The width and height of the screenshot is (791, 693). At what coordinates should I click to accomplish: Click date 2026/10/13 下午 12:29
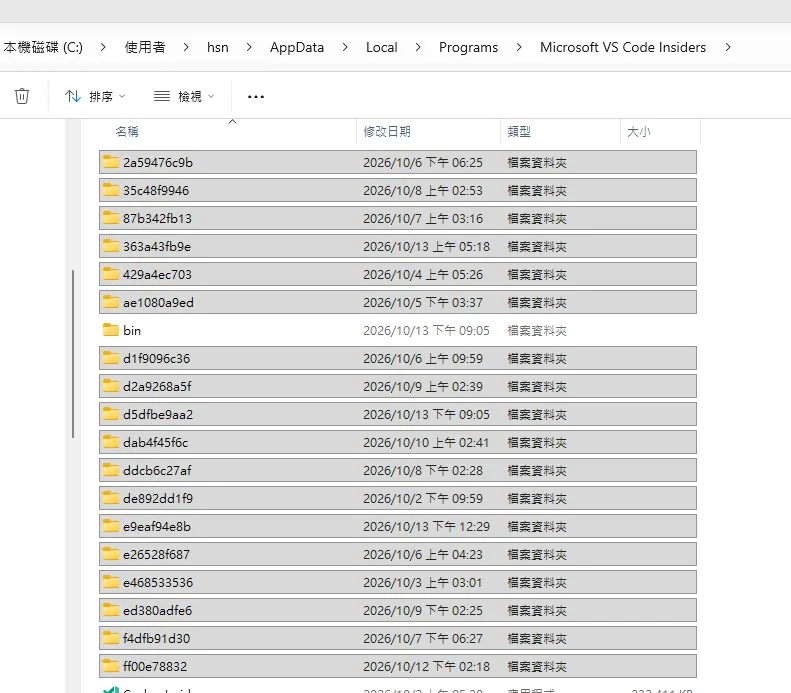pyautogui.click(x=426, y=527)
